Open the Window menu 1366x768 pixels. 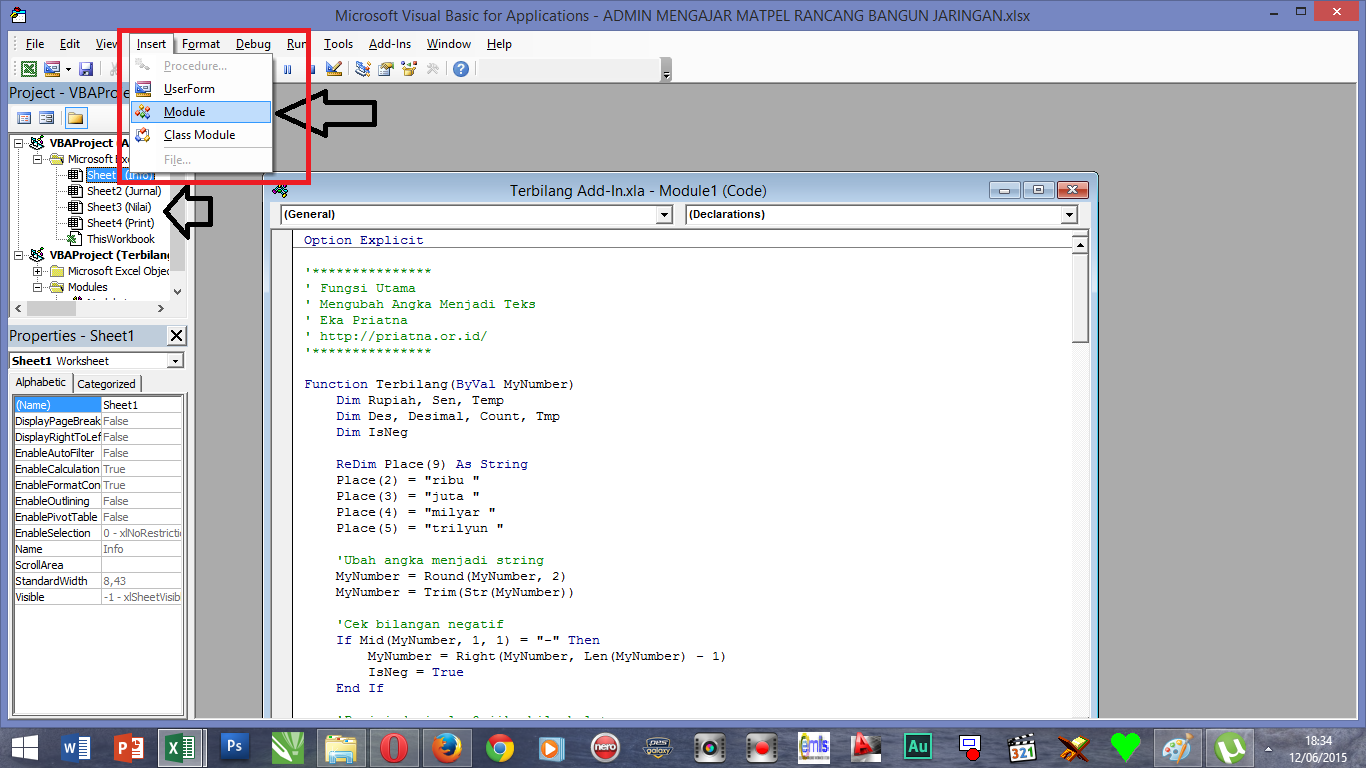coord(449,44)
